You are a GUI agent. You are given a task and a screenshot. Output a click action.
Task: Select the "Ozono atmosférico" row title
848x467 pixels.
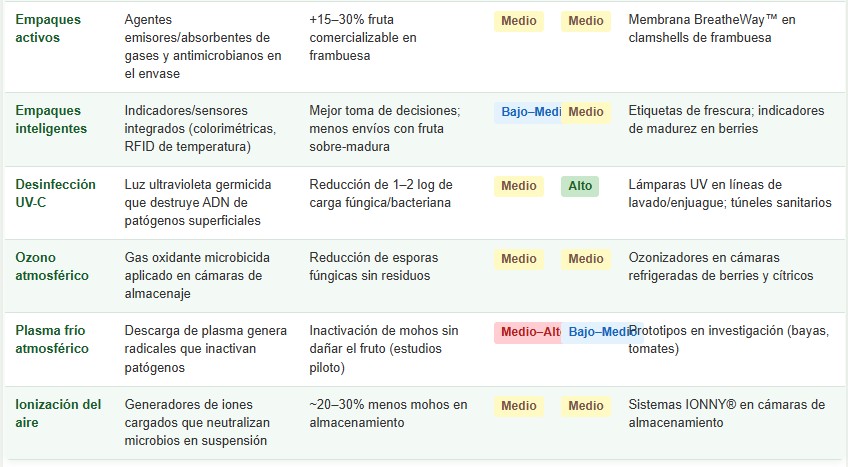click(x=52, y=267)
